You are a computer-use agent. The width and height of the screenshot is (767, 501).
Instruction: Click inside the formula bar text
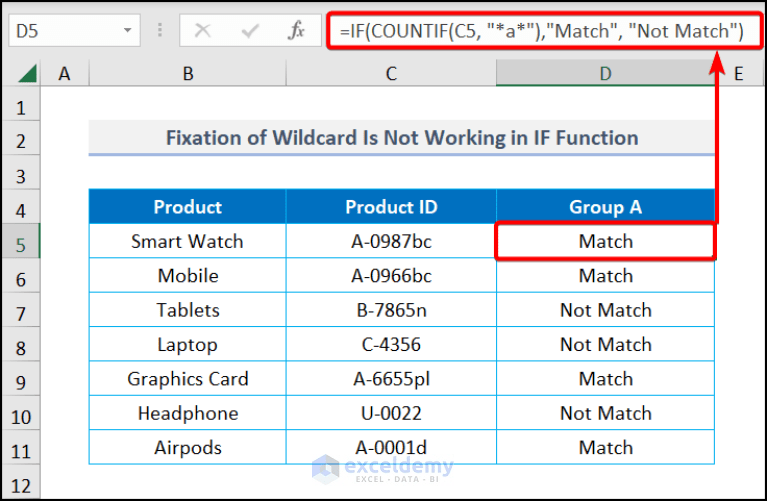pos(544,31)
